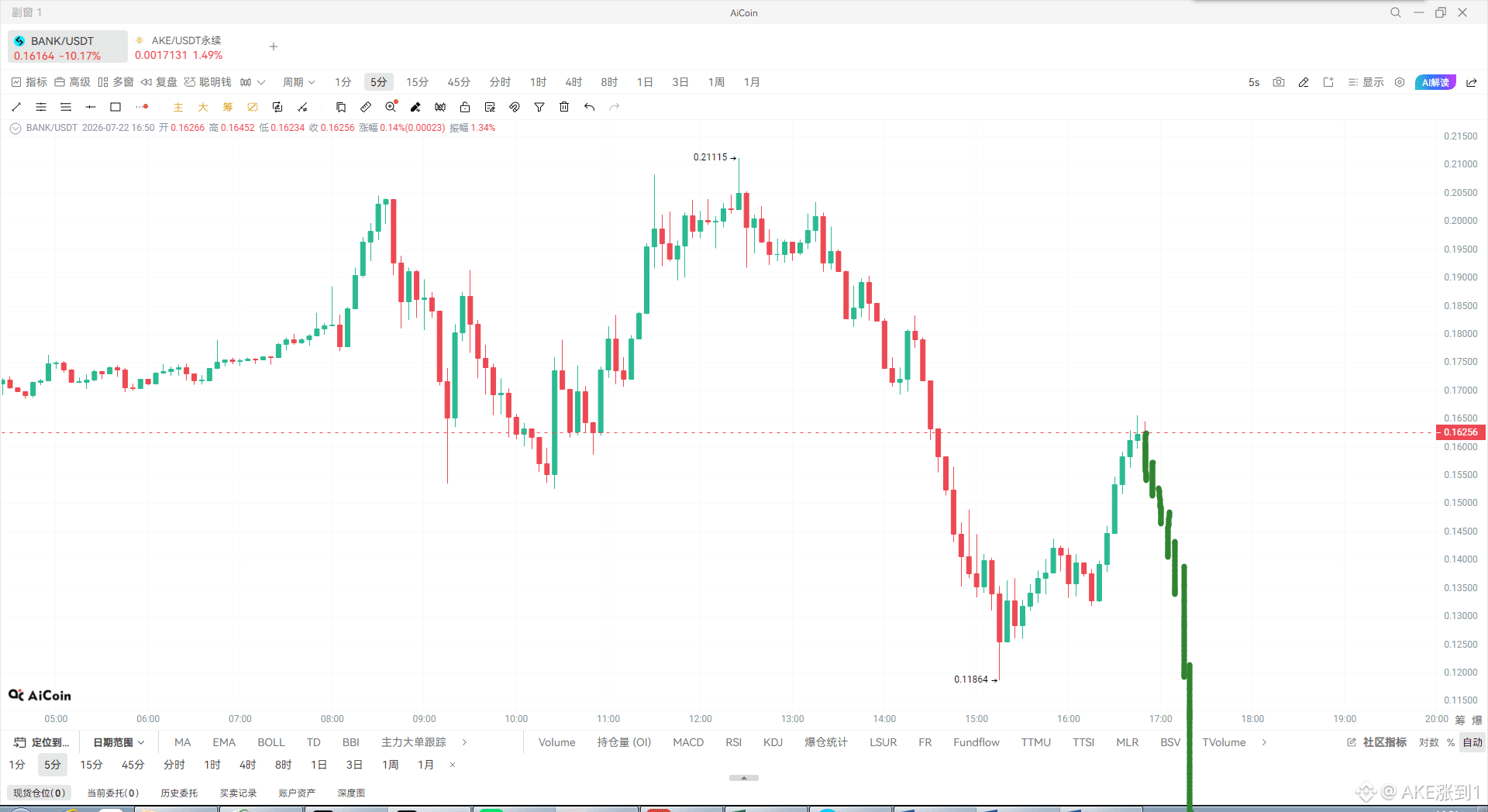The height and width of the screenshot is (812, 1488).
Task: Expand more sub-indicators arrow after TVolume
Action: click(1264, 742)
